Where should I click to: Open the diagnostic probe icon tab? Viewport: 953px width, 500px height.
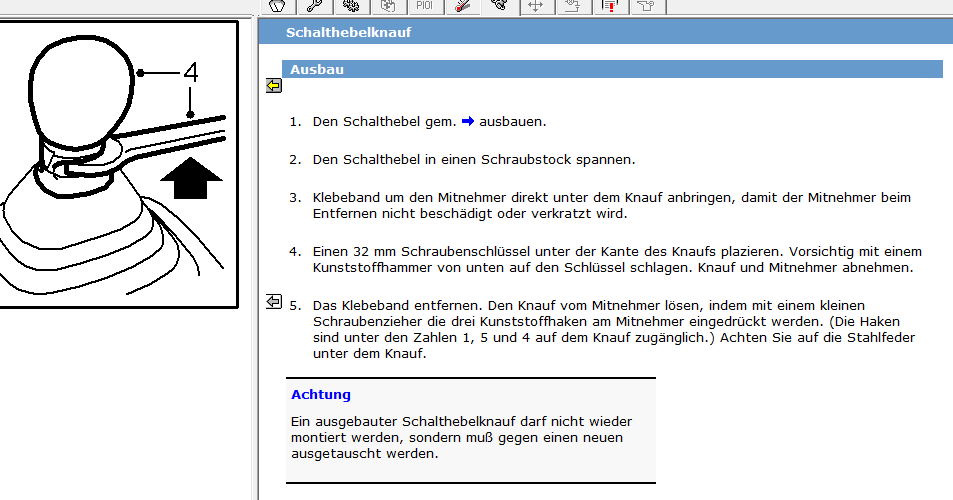[x=462, y=6]
